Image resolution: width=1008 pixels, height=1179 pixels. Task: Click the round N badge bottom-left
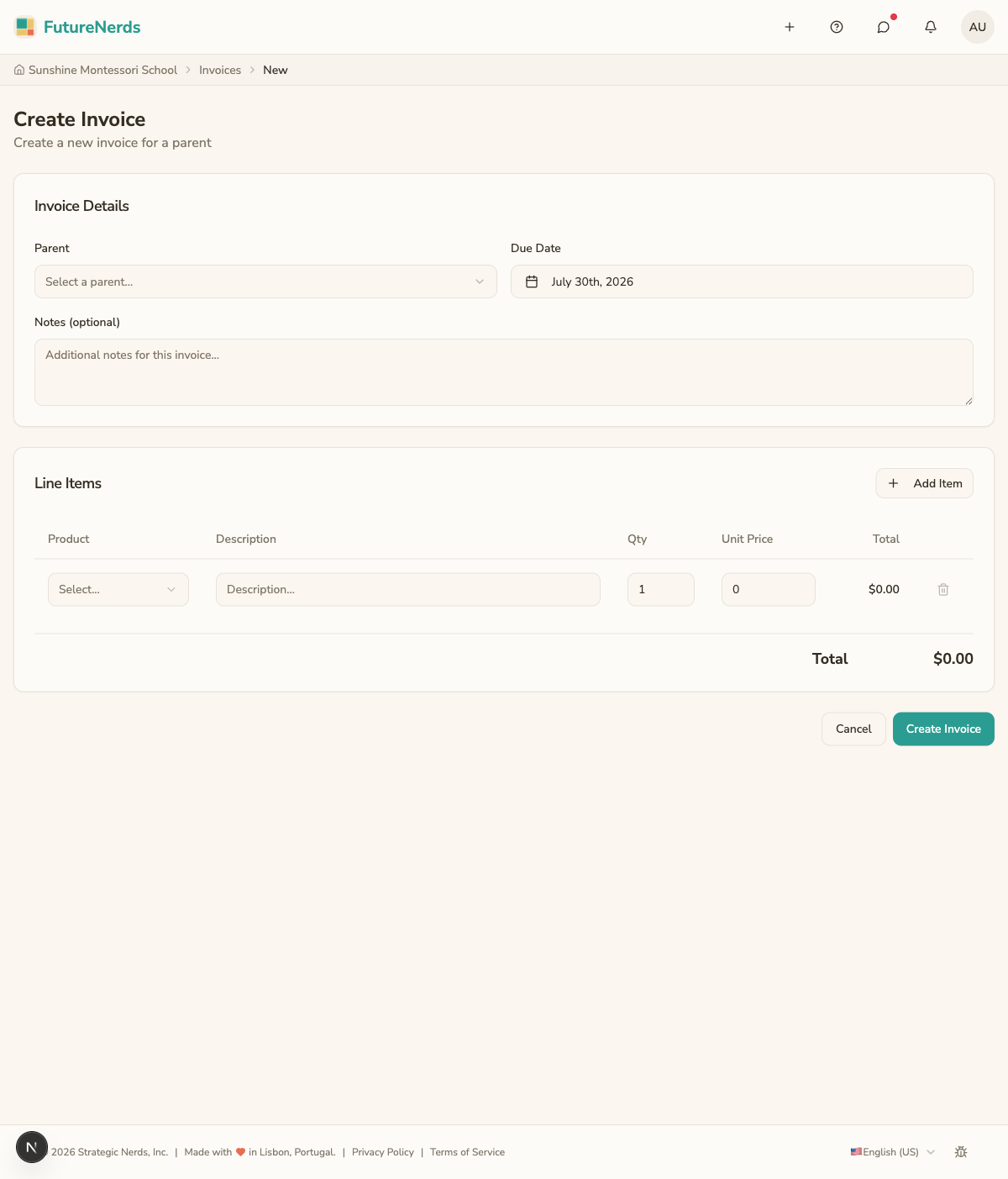pyautogui.click(x=32, y=1147)
